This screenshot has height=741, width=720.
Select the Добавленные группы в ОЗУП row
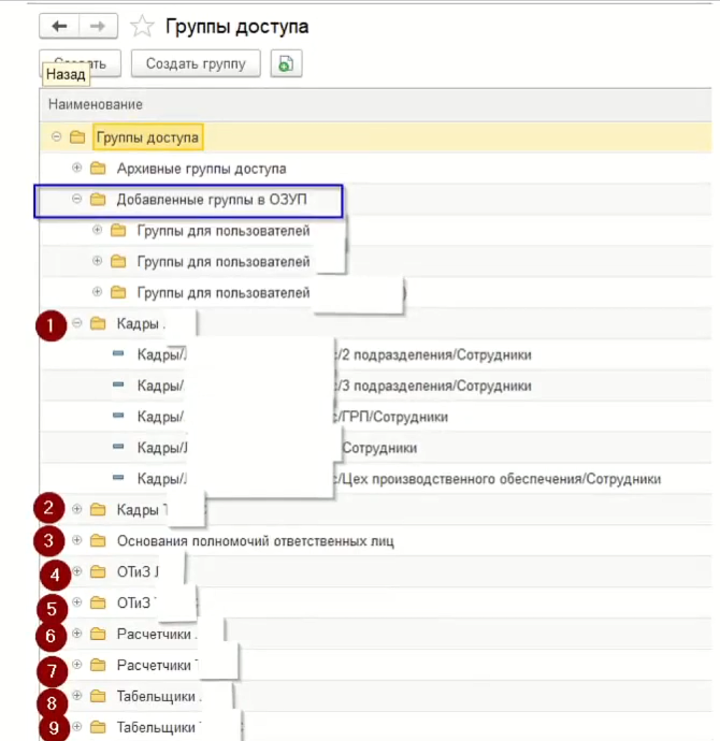coord(211,200)
